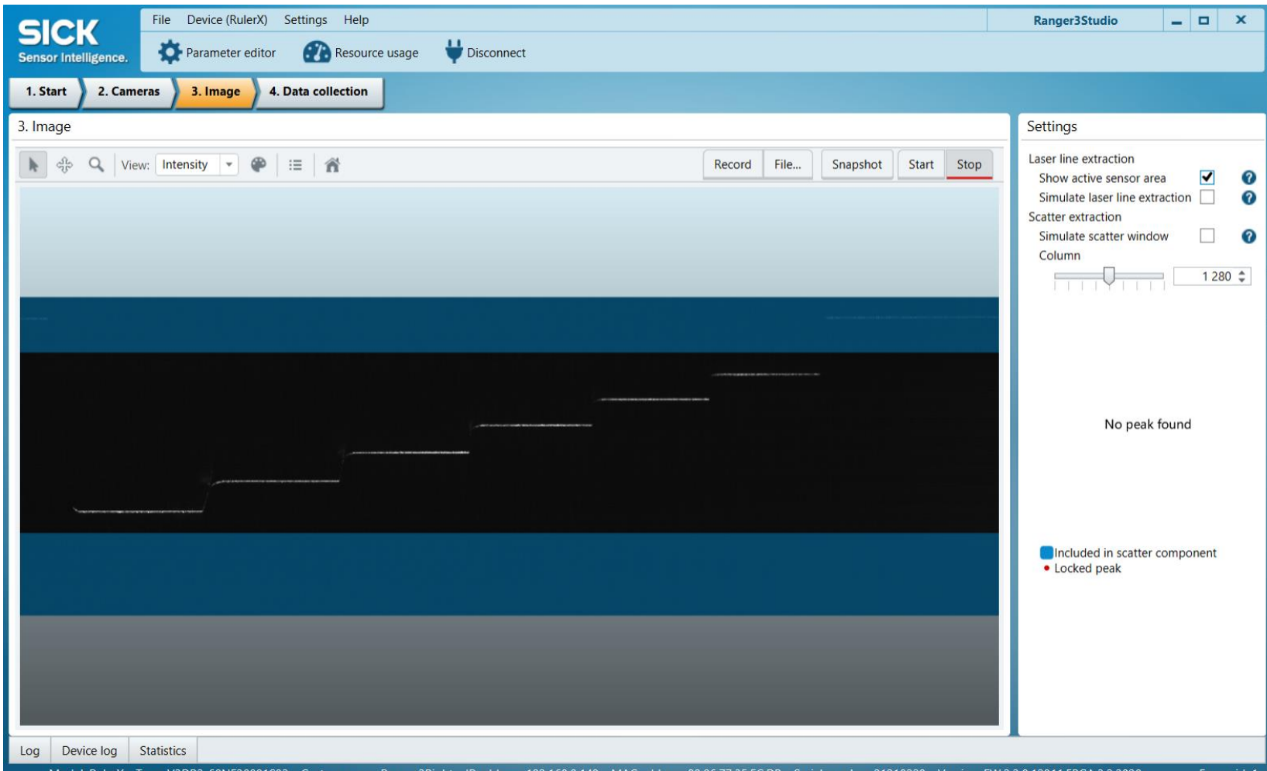The image size is (1267, 771).
Task: Open the Help menu
Action: pos(356,19)
